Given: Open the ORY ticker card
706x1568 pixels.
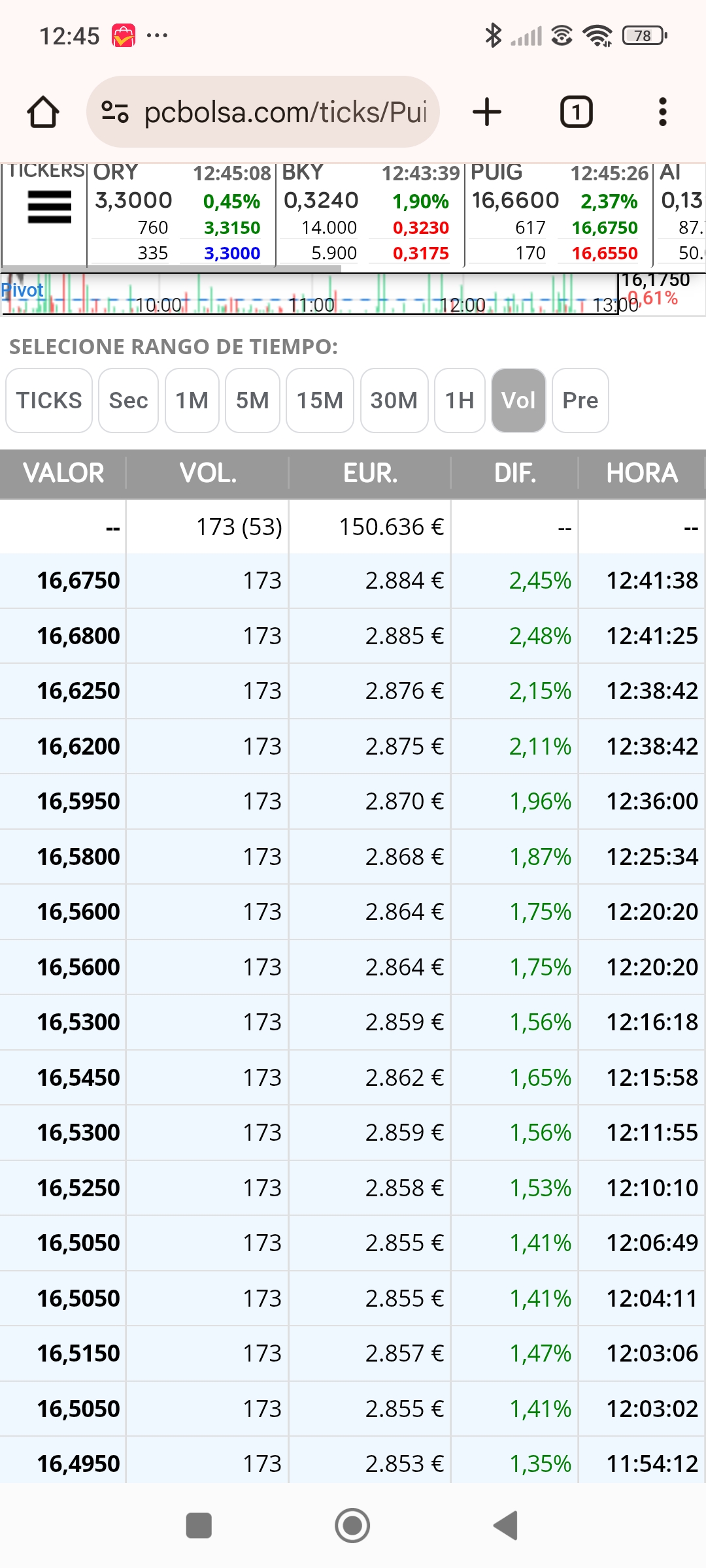Looking at the screenshot, I should coord(181,213).
